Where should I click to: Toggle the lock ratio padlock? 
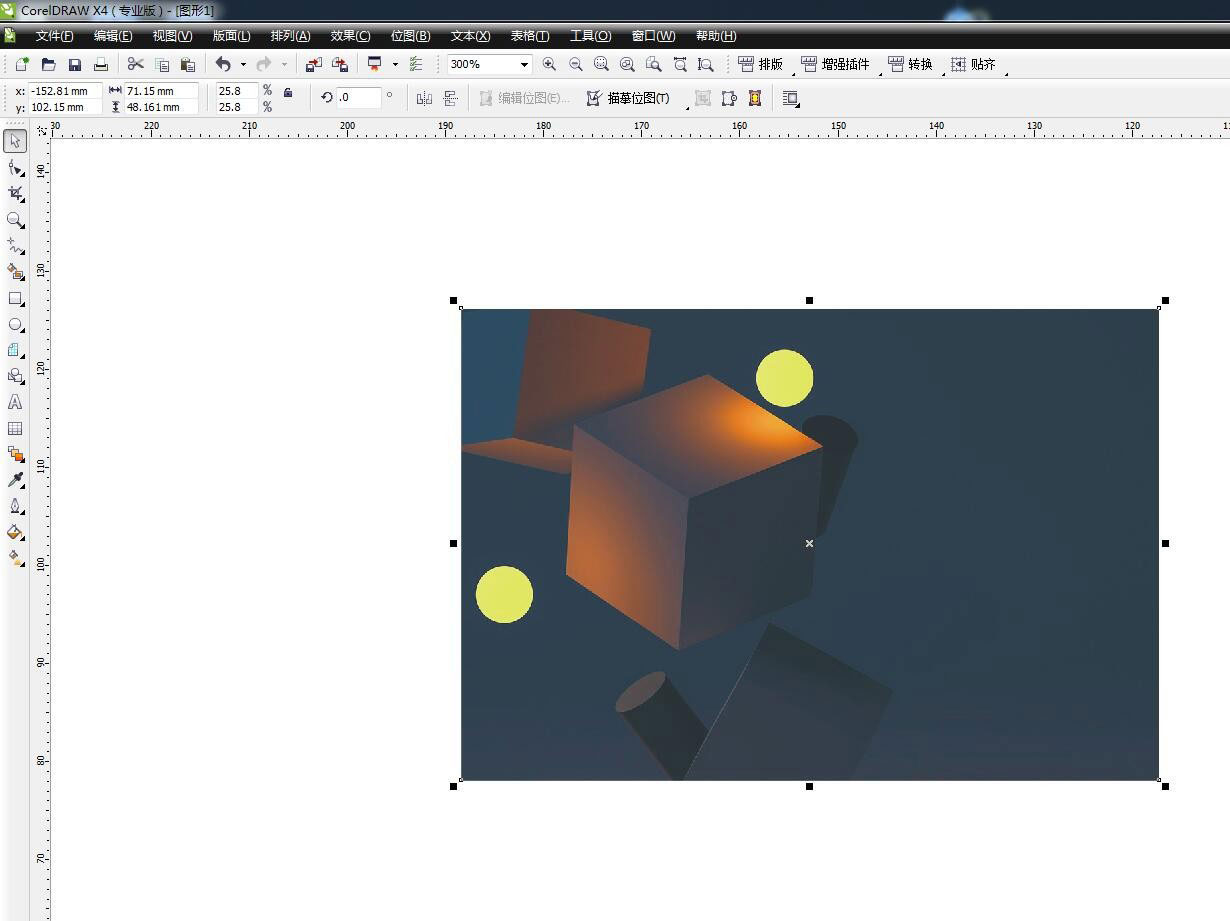point(288,93)
